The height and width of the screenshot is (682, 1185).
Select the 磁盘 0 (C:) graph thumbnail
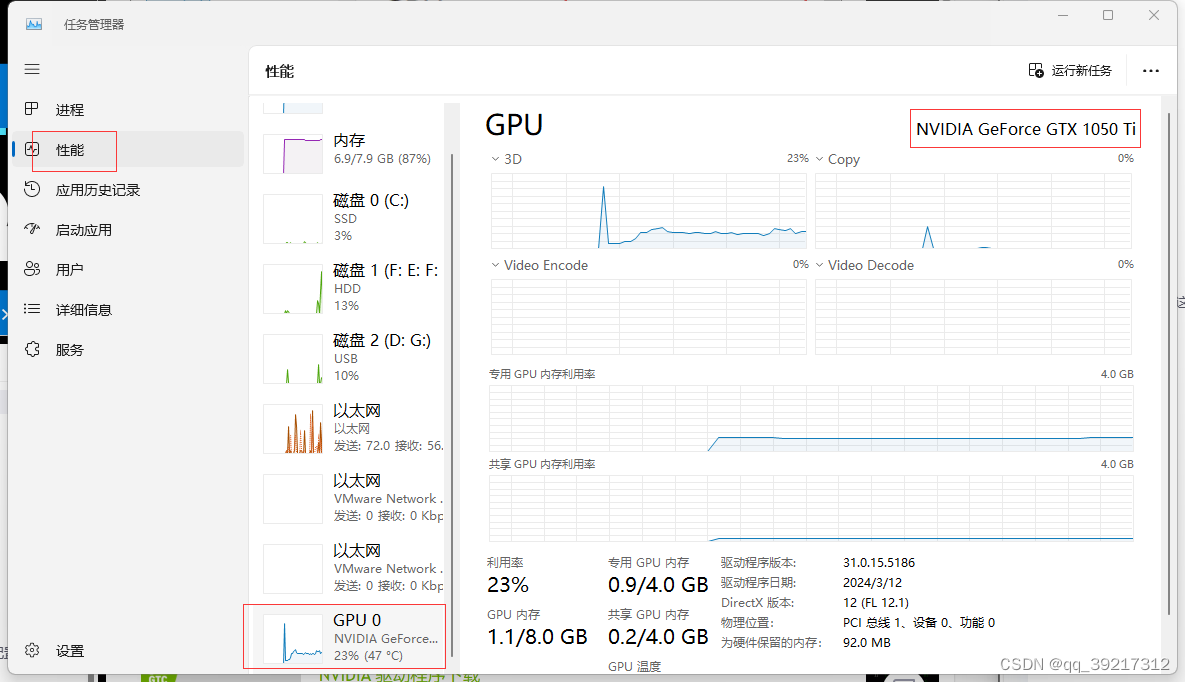(x=292, y=219)
